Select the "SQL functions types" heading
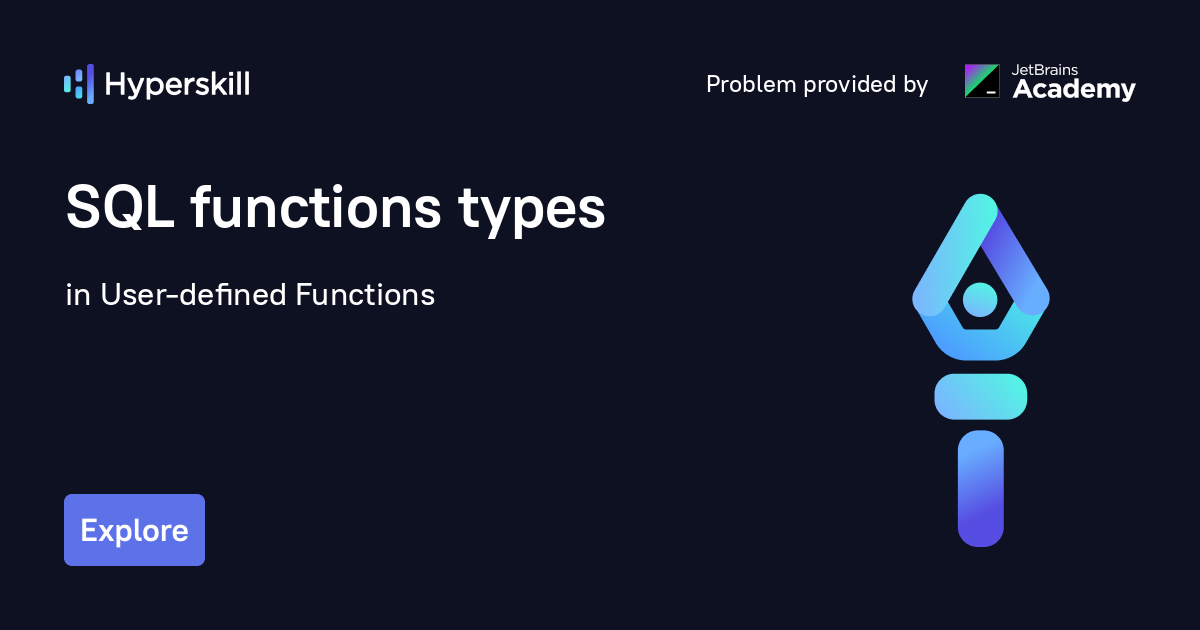Viewport: 1200px width, 630px height. click(335, 210)
